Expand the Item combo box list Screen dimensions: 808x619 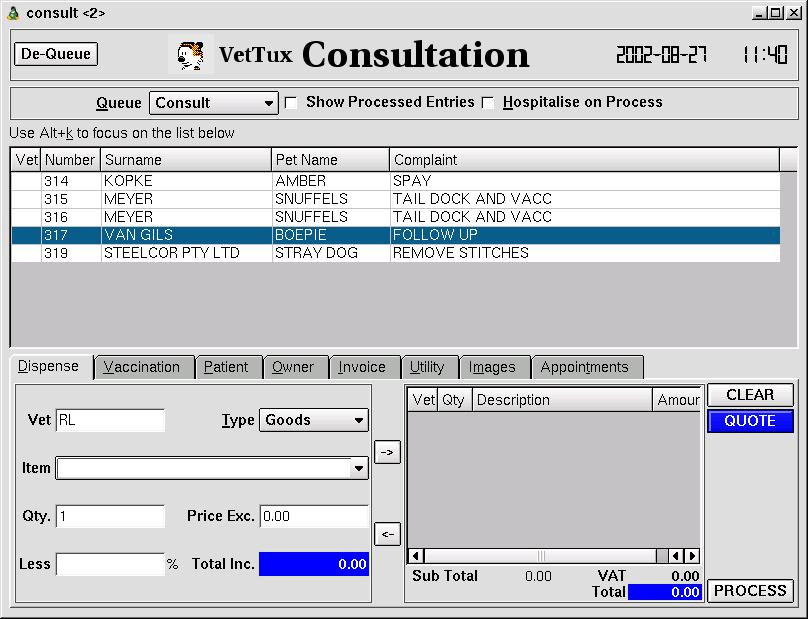[x=359, y=468]
